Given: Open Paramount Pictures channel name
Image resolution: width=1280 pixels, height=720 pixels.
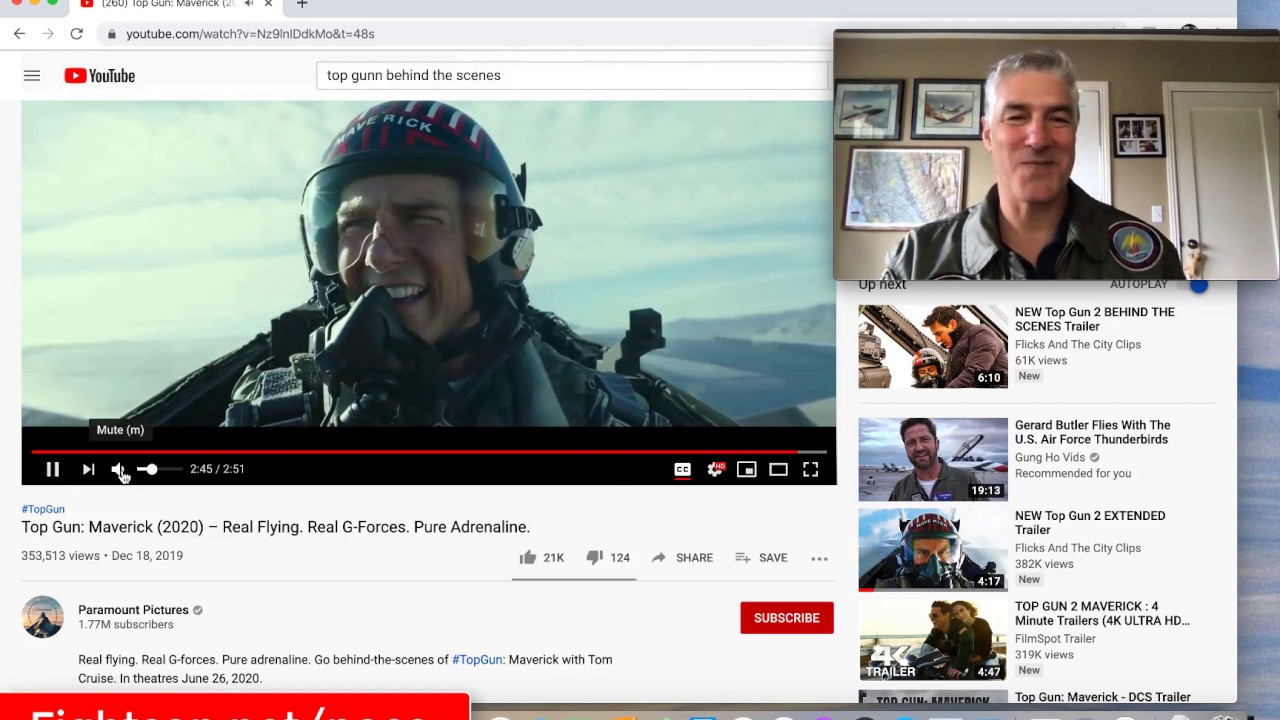Looking at the screenshot, I should [133, 610].
